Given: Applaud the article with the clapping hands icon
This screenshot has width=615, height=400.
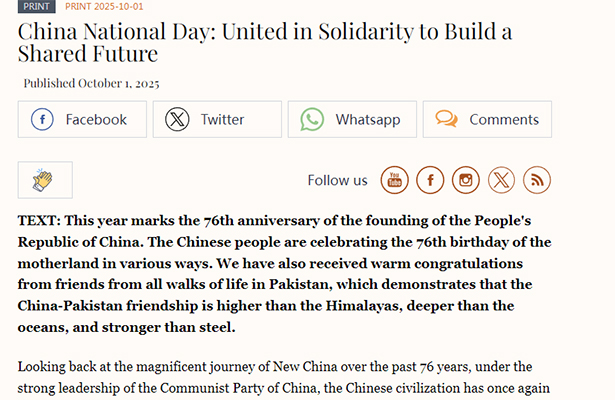Looking at the screenshot, I should pos(44,180).
